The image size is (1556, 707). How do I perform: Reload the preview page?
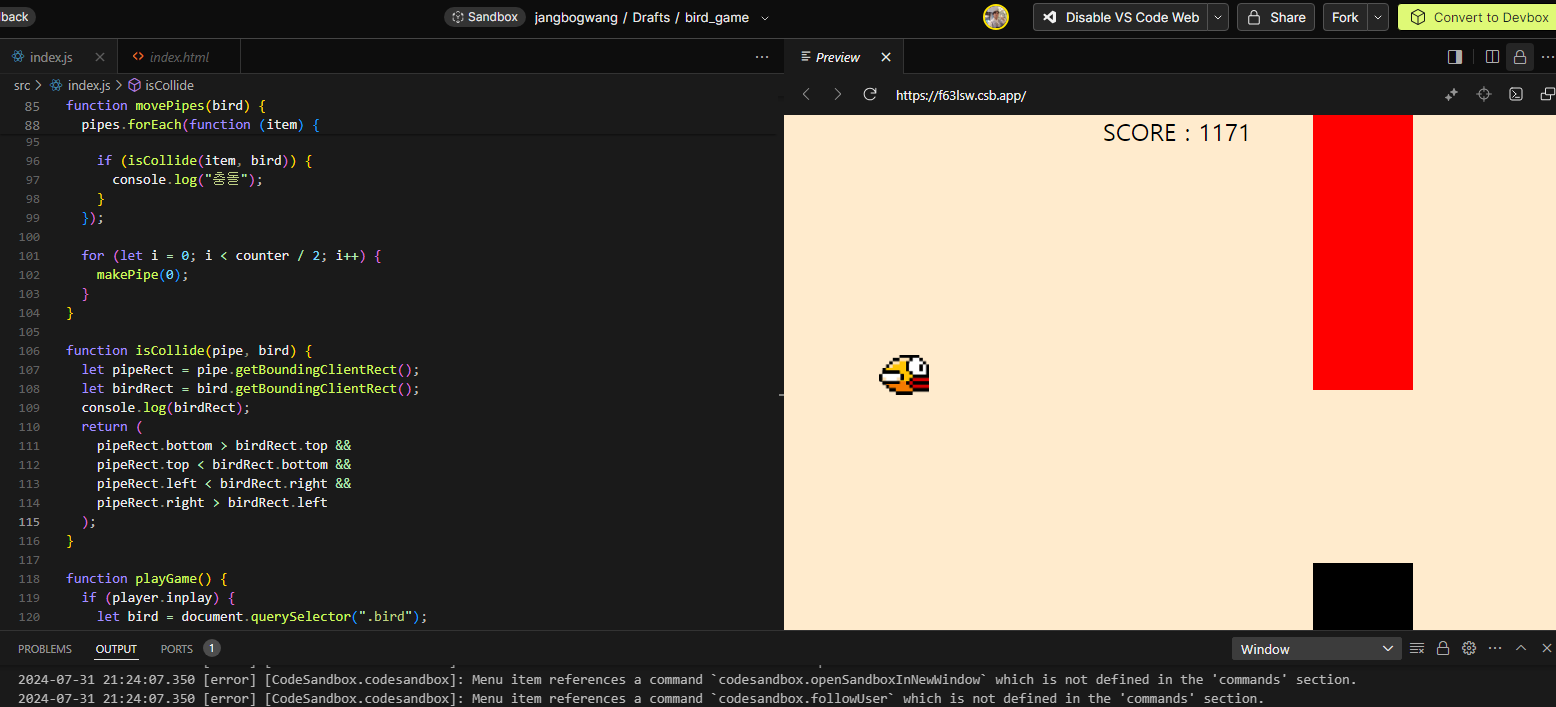tap(870, 94)
